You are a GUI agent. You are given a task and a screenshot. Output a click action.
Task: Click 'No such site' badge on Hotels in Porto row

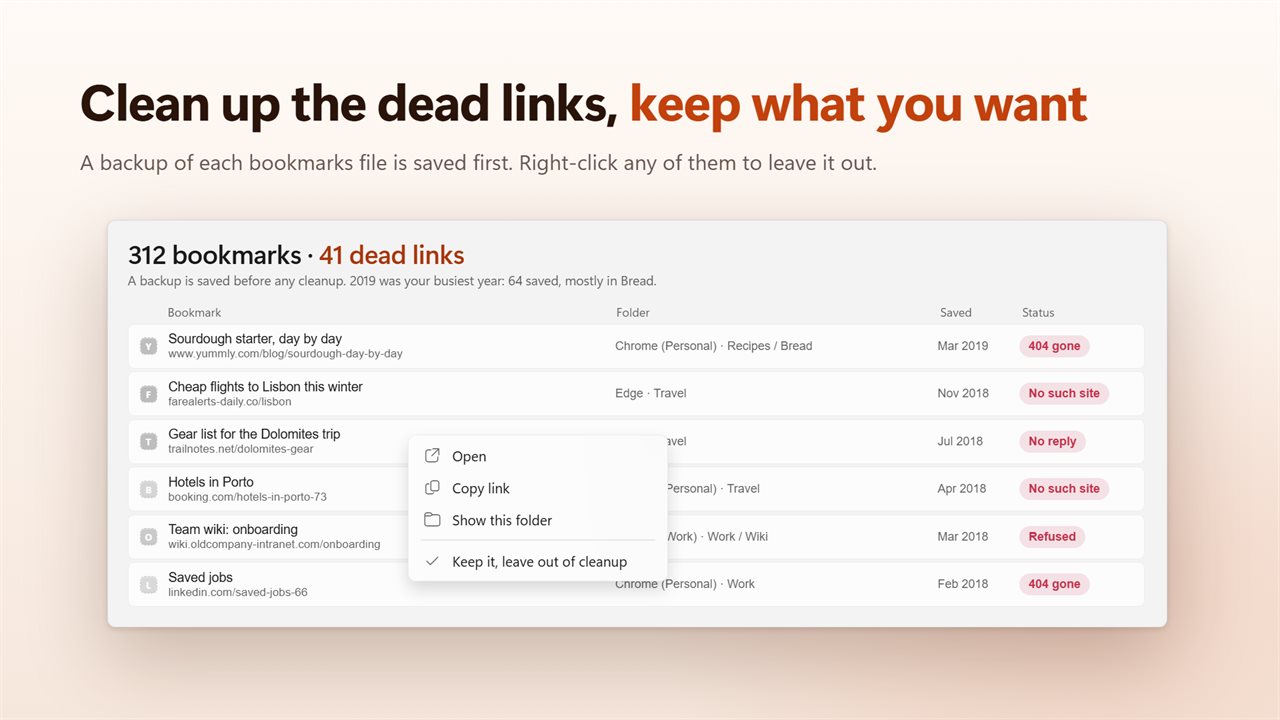1064,489
